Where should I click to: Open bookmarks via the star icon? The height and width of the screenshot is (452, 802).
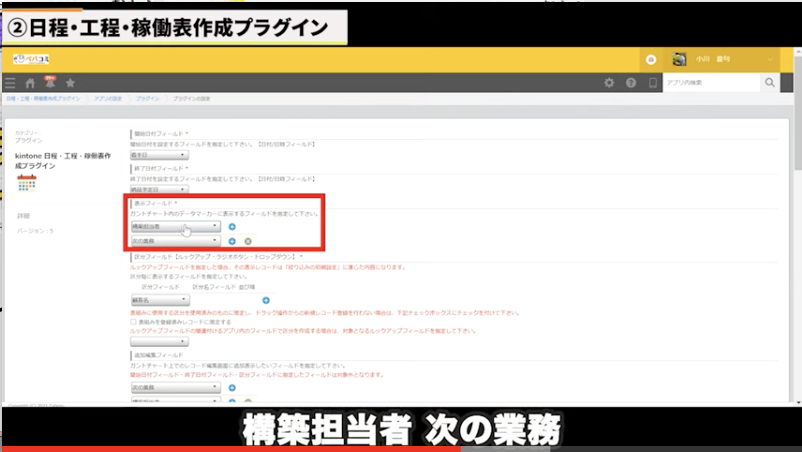70,83
